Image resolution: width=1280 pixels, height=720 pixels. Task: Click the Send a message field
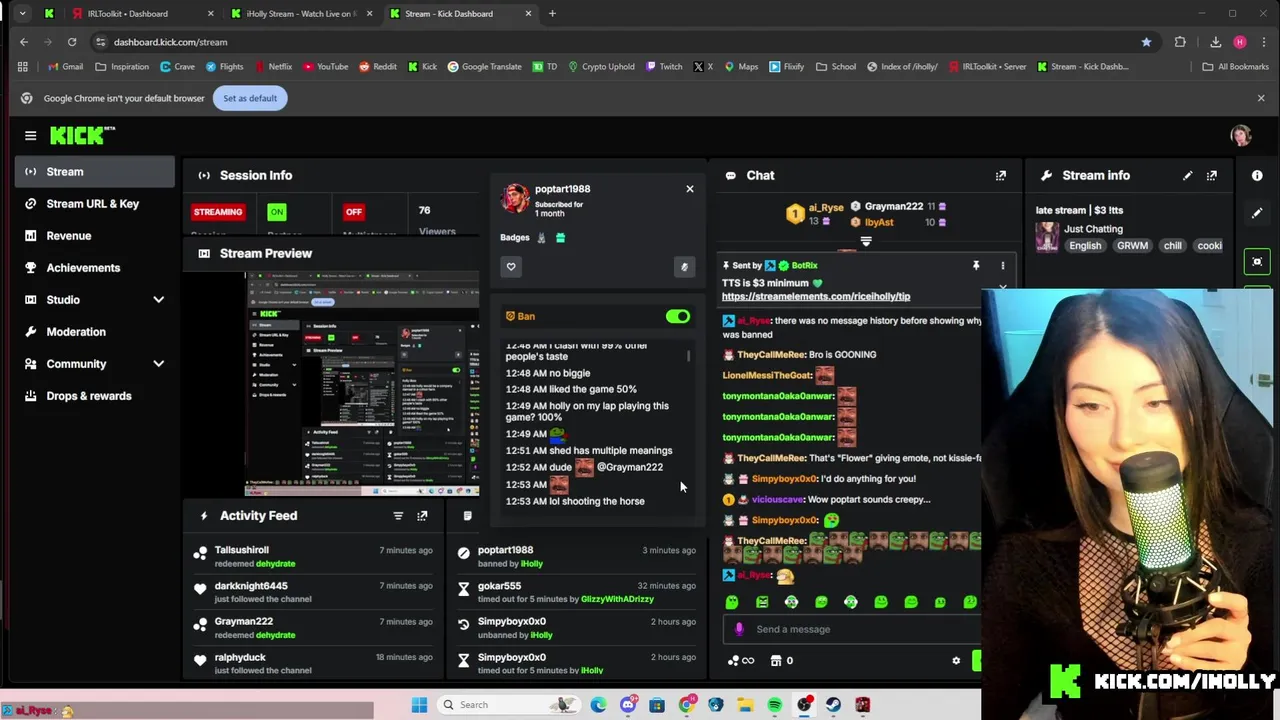[850, 629]
